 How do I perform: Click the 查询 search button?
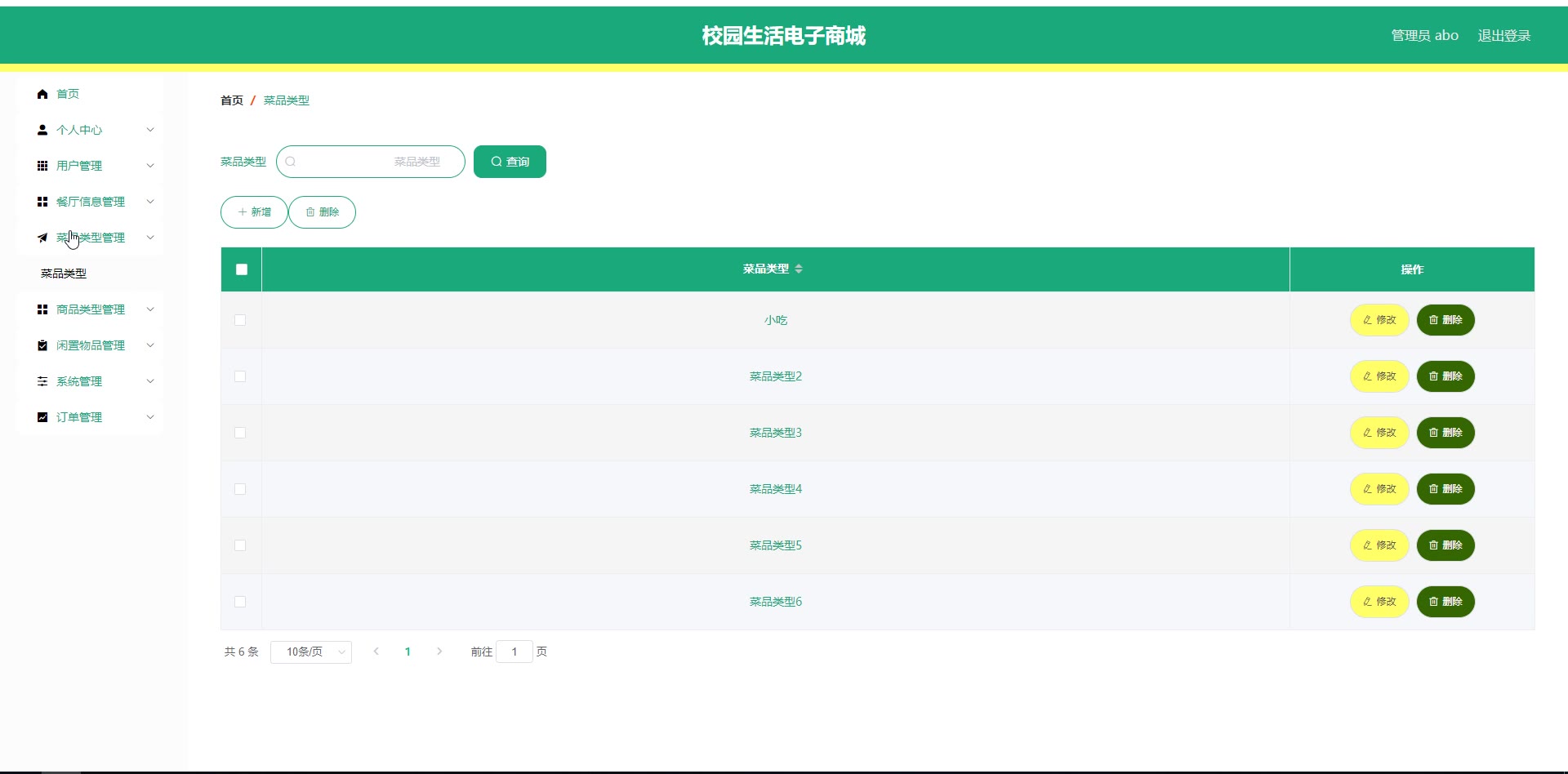pos(510,162)
